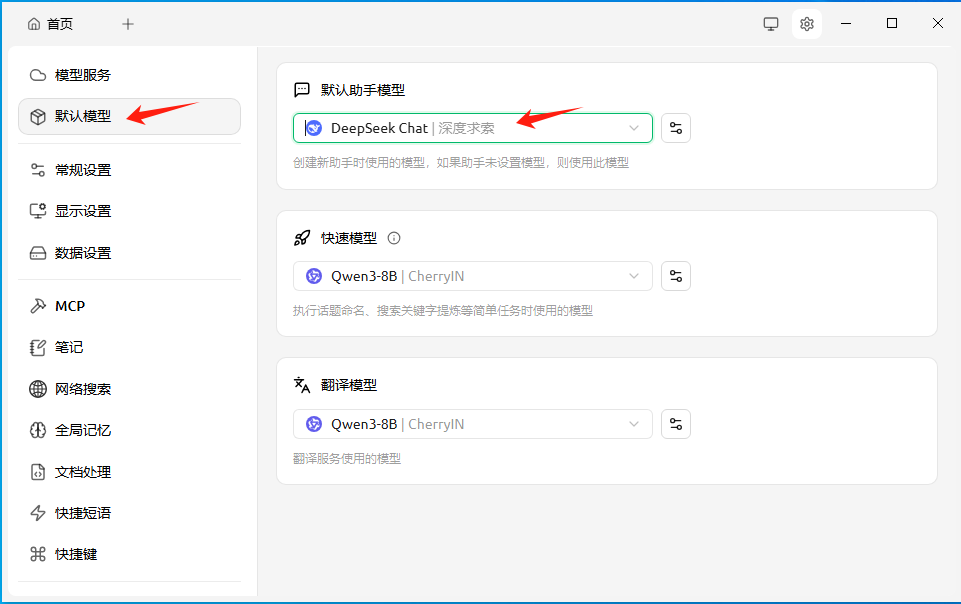Switch to the 首页 tab
Image resolution: width=961 pixels, height=604 pixels.
tap(50, 23)
